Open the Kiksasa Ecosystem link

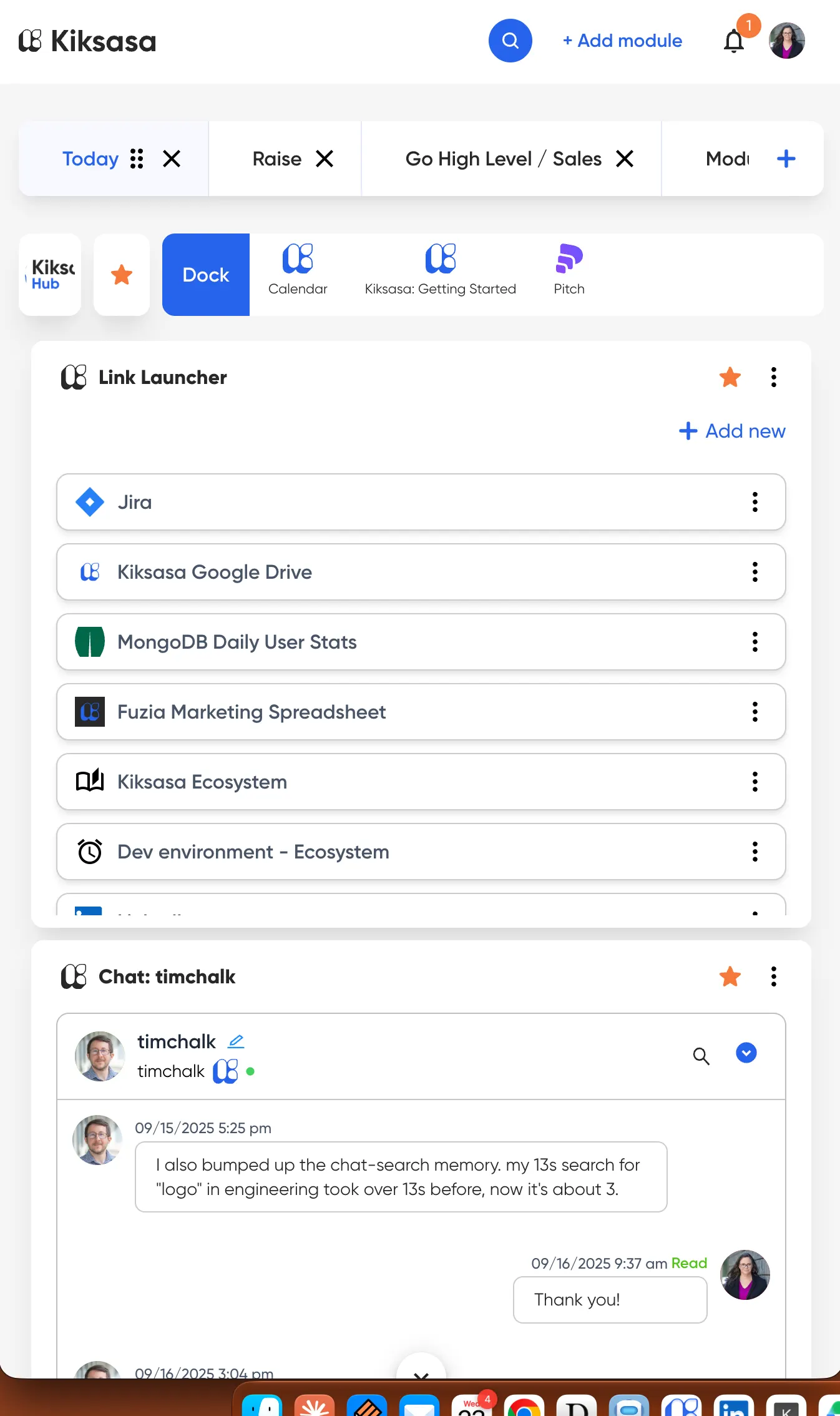click(421, 782)
